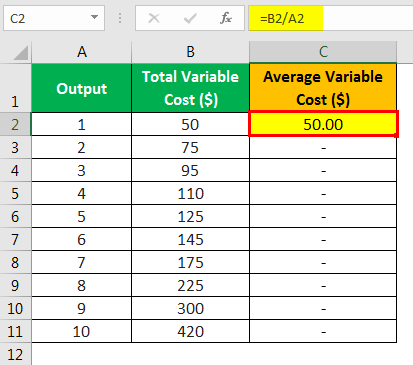Select the dash cell C6 beside 125
Viewport: 413px width, 365px height.
coord(323,216)
